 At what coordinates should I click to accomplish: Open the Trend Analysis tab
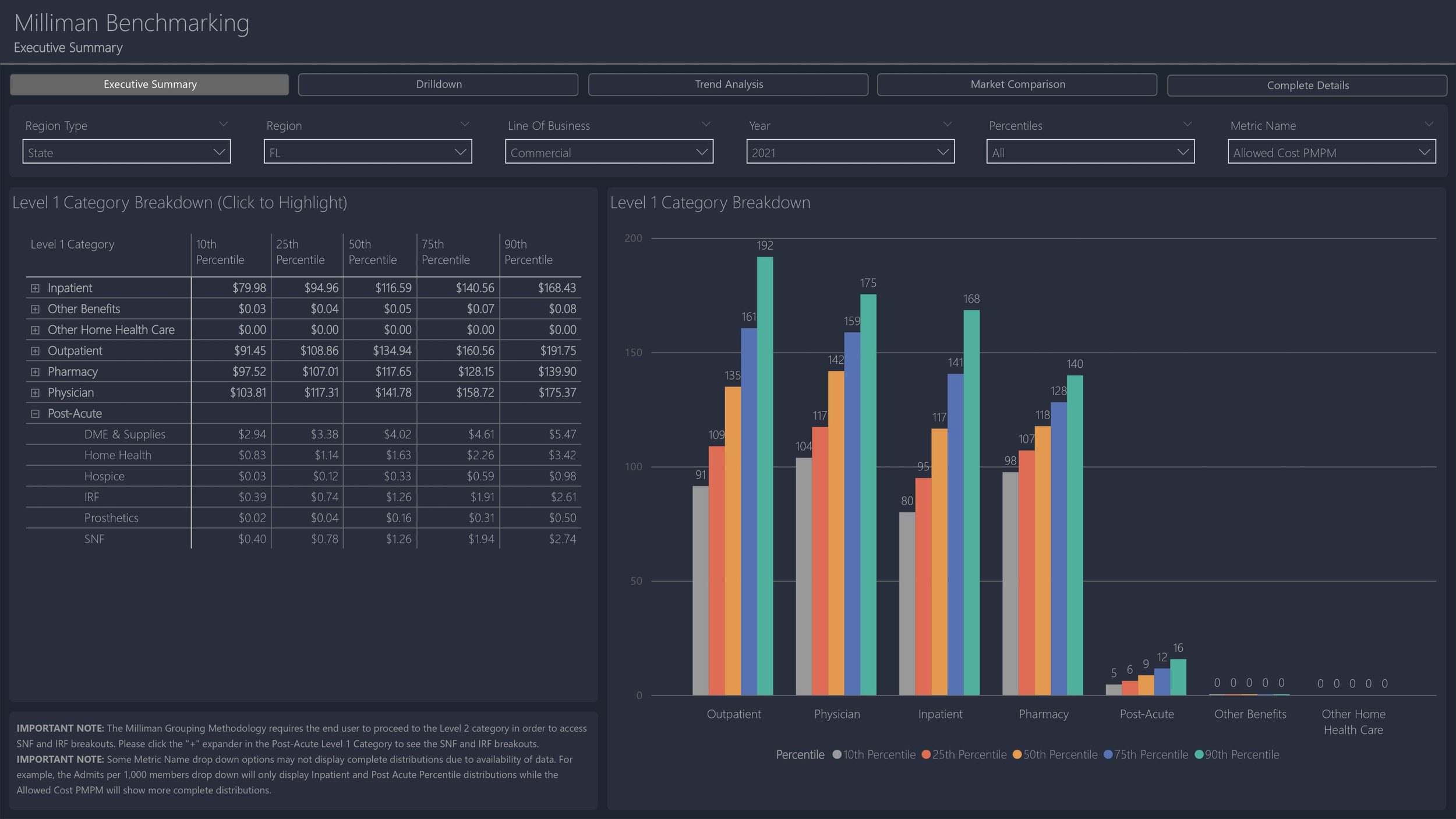(728, 84)
